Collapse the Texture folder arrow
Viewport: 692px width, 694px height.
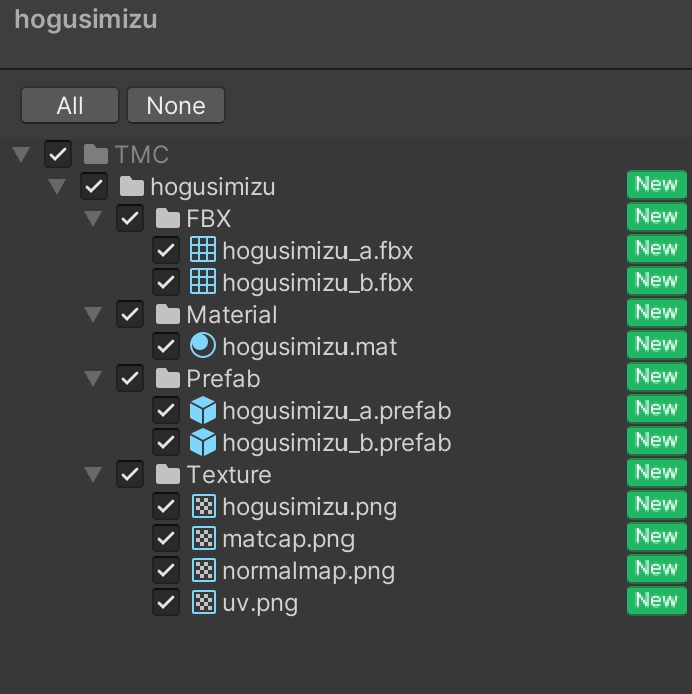coord(93,474)
